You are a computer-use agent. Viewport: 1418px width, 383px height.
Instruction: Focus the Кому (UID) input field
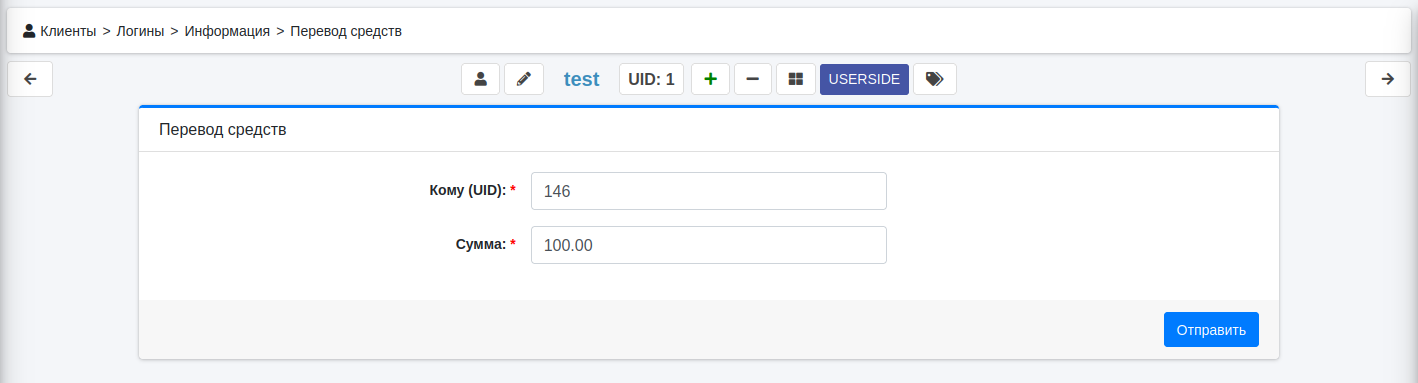[x=709, y=191]
